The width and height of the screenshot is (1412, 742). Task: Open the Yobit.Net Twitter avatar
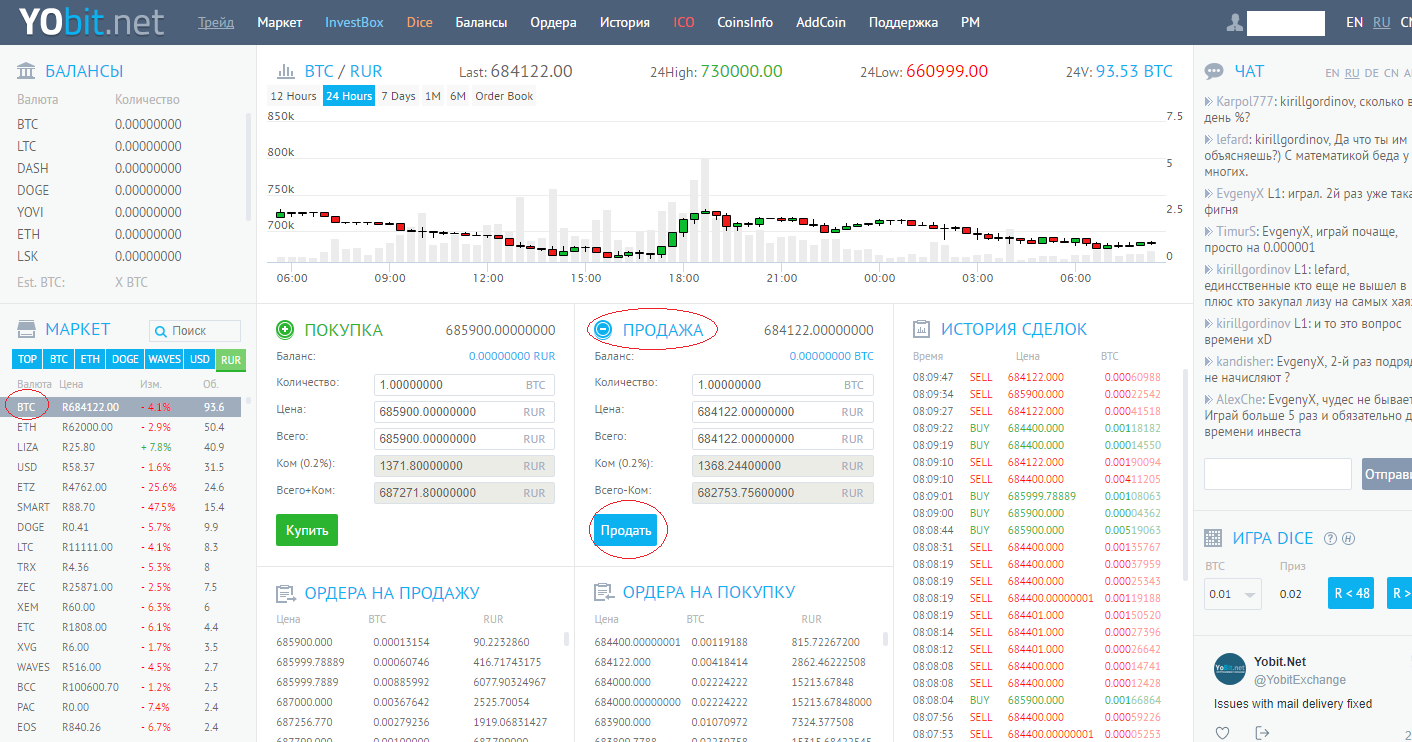coord(1229,670)
